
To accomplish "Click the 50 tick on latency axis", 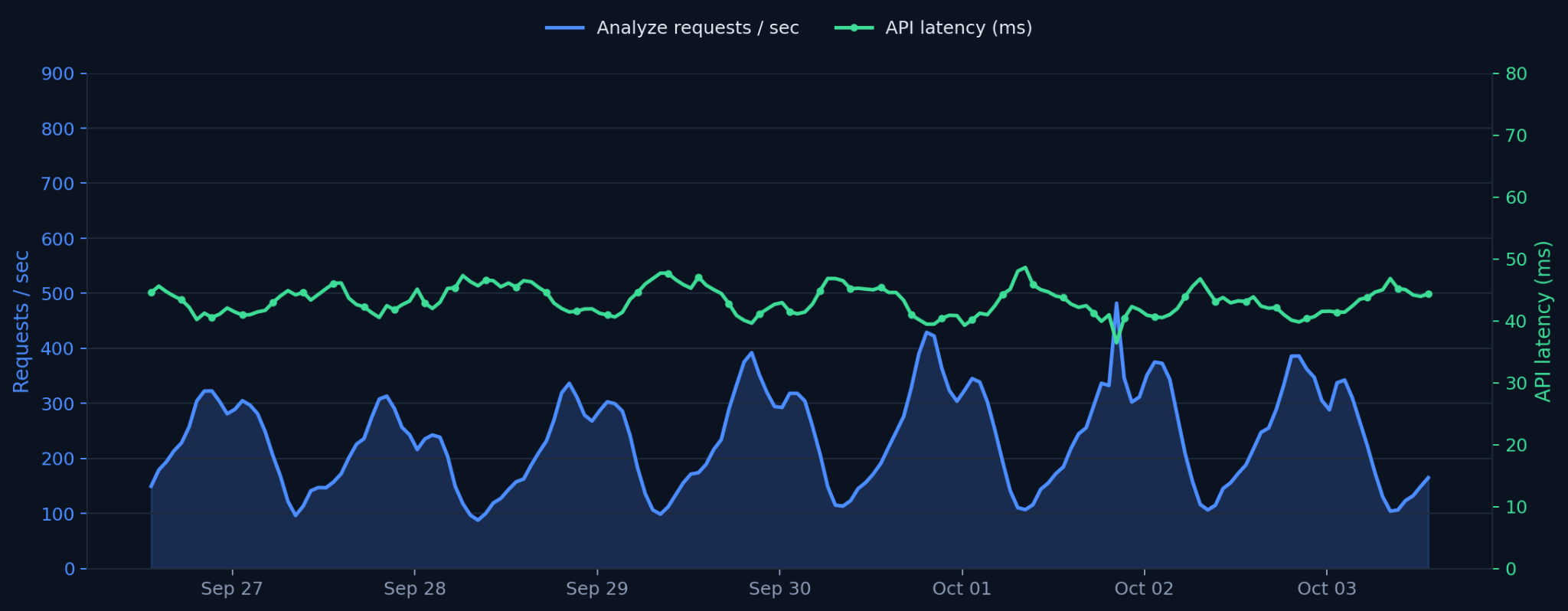I will click(x=1516, y=260).
